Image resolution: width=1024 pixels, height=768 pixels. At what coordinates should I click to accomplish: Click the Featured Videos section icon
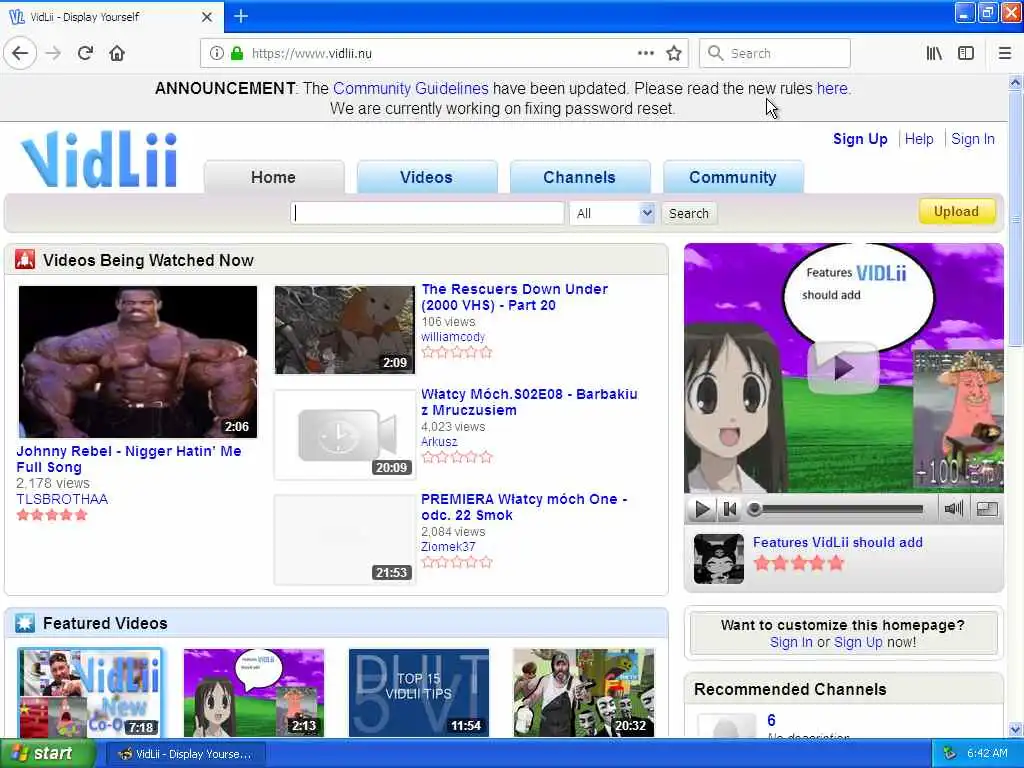tap(25, 623)
